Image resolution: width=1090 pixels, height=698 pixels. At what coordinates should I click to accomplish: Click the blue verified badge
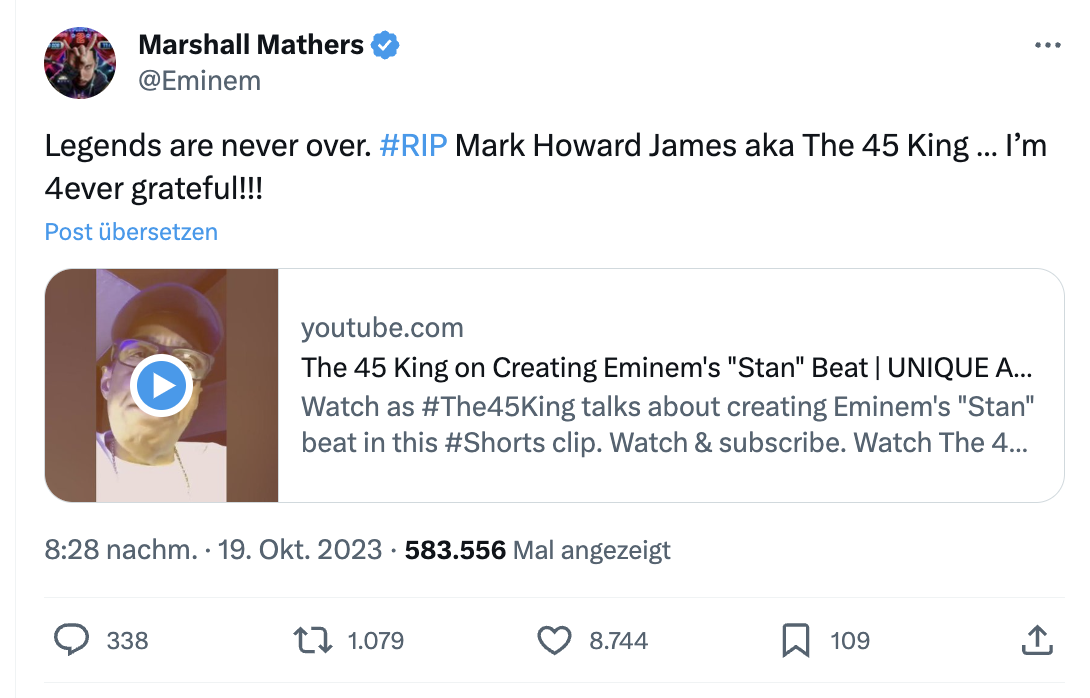(386, 45)
